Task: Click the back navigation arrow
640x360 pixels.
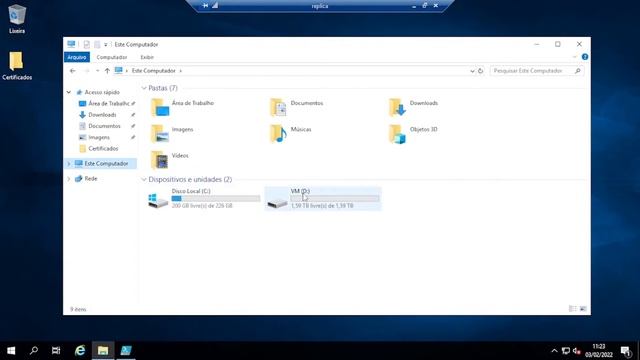Action: [73, 71]
